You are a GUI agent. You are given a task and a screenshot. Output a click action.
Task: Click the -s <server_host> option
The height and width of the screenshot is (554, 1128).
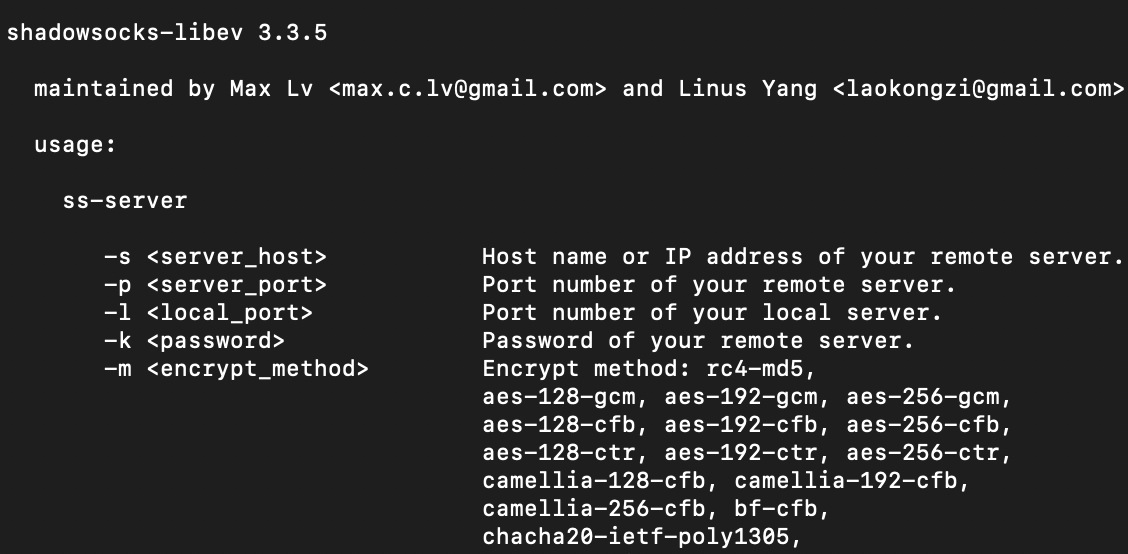coord(216,257)
